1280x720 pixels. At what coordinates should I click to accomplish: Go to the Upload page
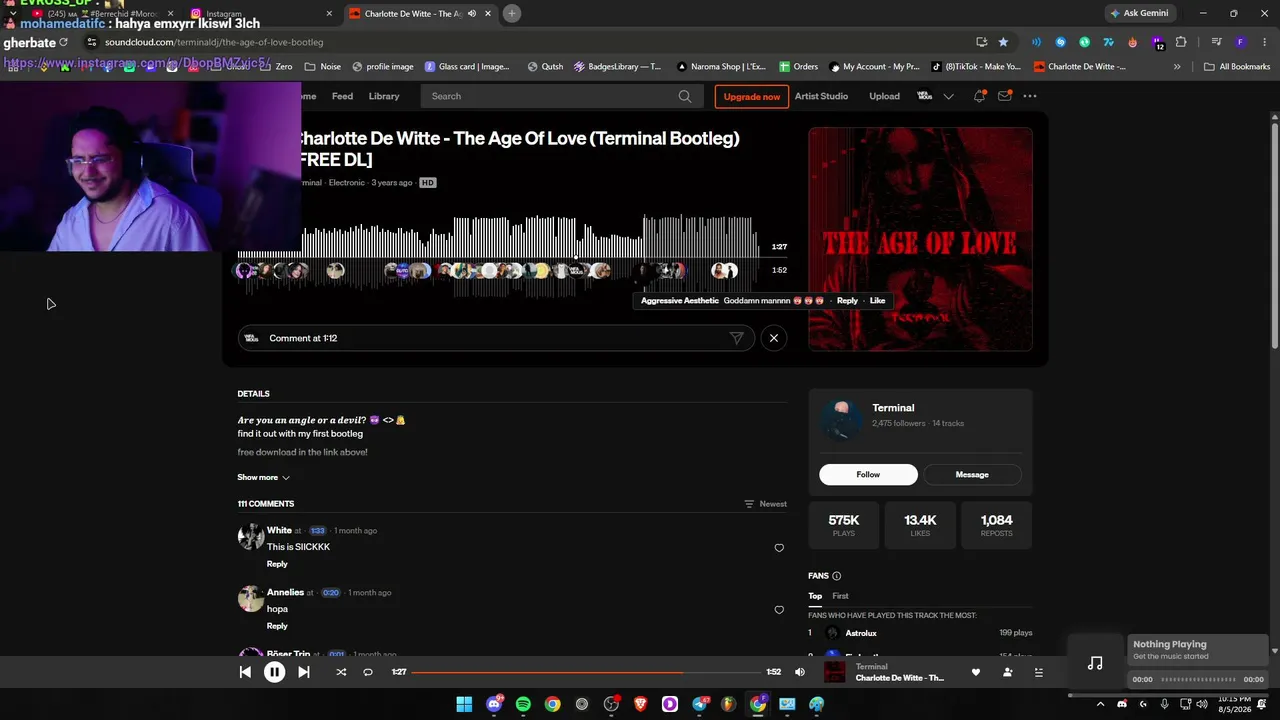(x=884, y=96)
